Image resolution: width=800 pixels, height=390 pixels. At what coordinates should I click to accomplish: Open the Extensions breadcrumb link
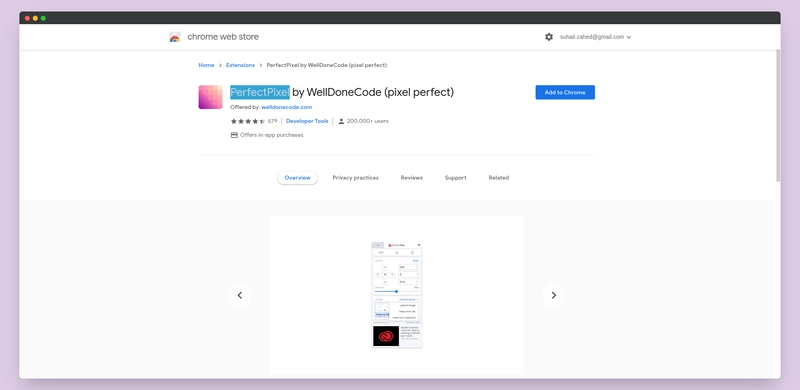(x=240, y=65)
